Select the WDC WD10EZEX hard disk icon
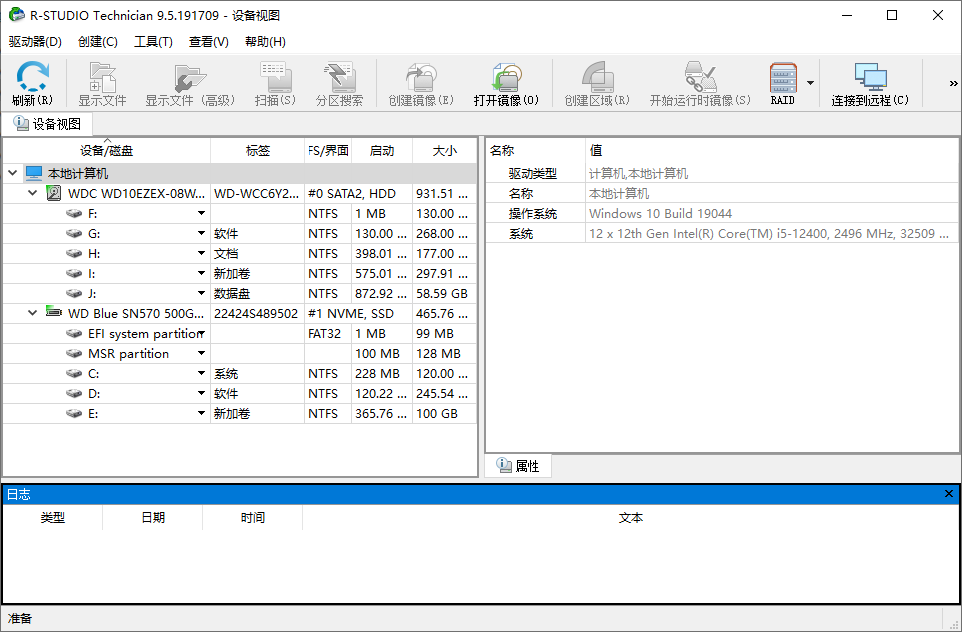 coord(54,193)
